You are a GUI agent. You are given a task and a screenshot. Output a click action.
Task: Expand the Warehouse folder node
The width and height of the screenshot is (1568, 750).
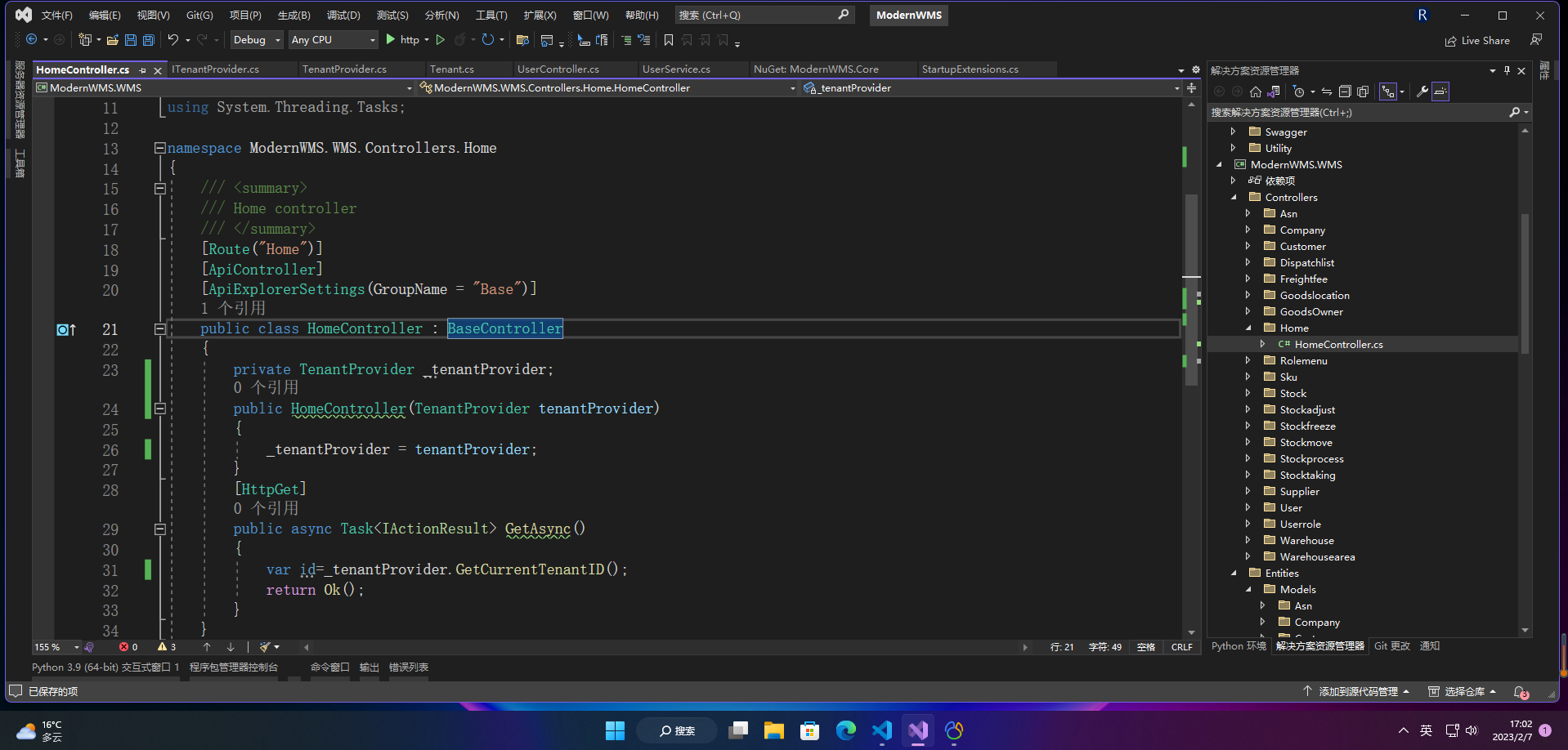tap(1248, 540)
